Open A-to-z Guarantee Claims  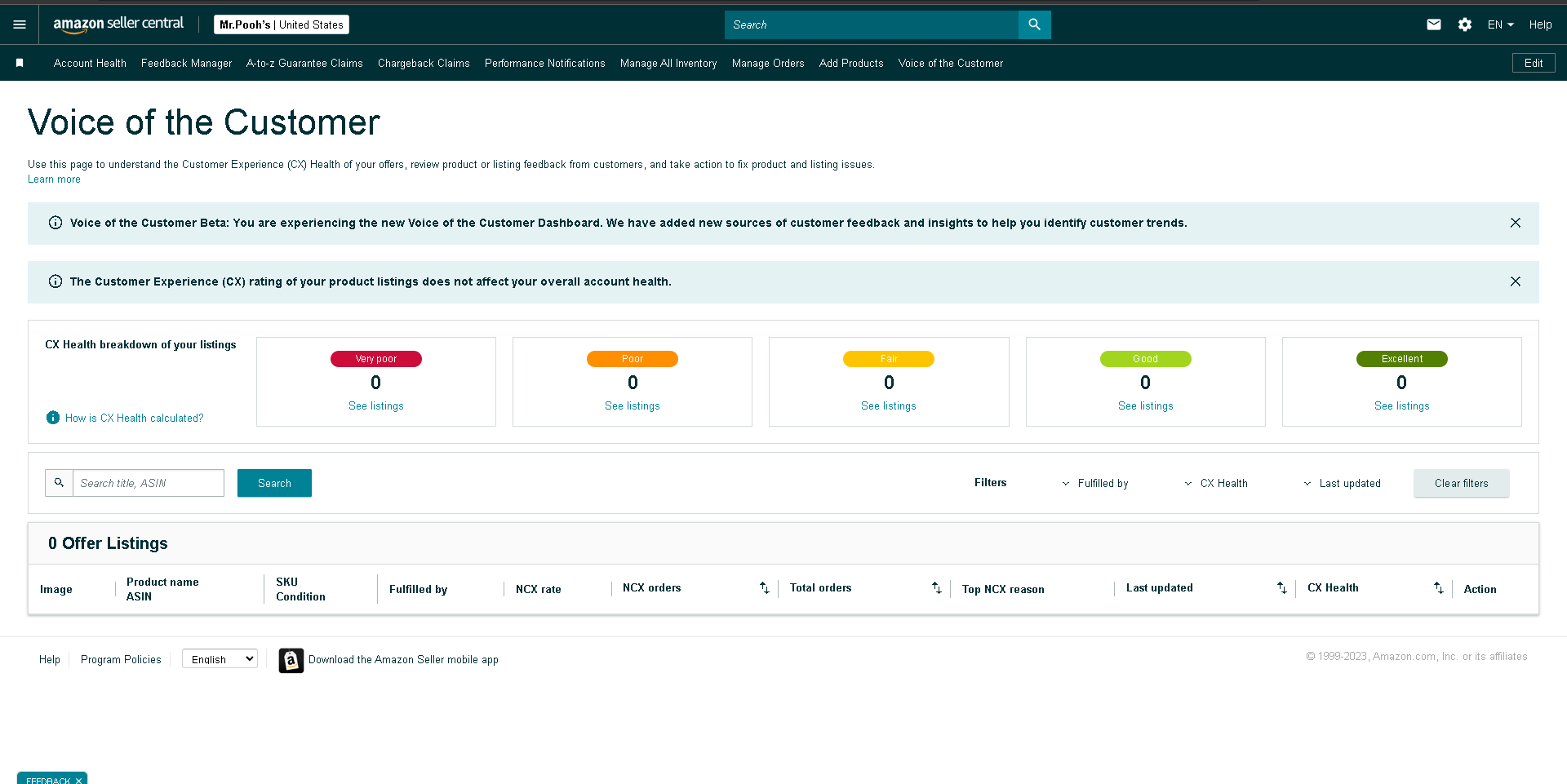click(x=304, y=63)
